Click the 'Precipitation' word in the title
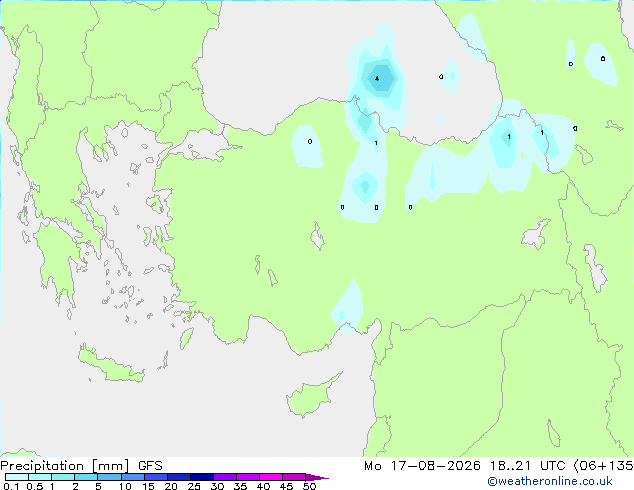The width and height of the screenshot is (634, 490). (x=42, y=466)
